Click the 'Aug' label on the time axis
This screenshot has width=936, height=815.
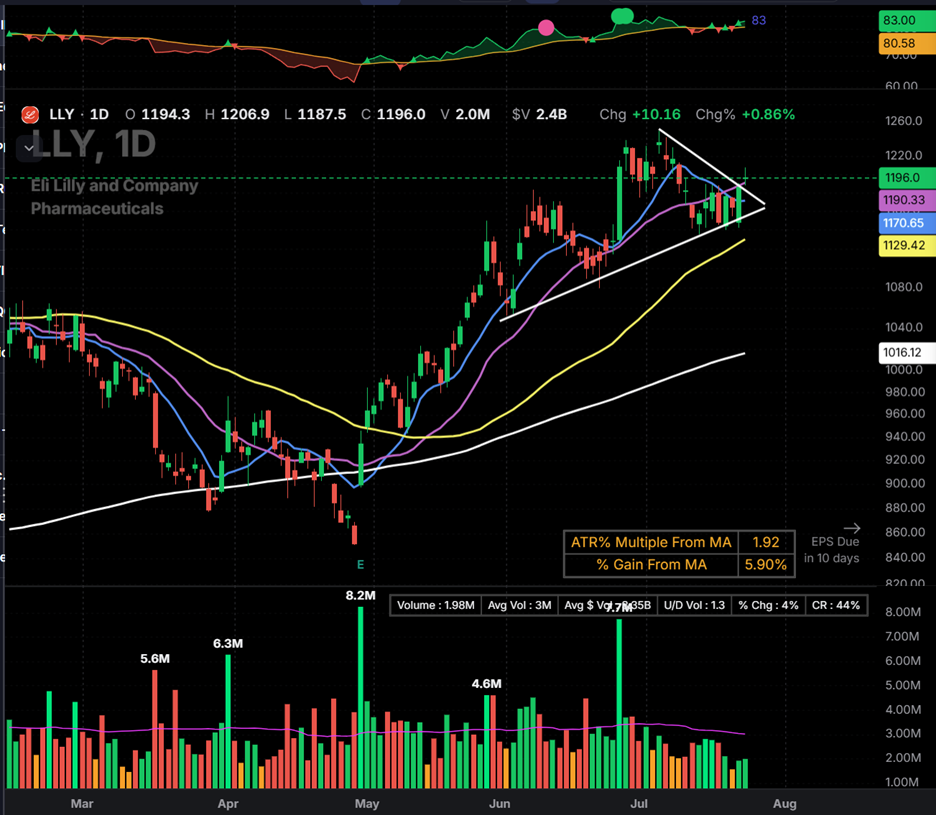point(785,804)
